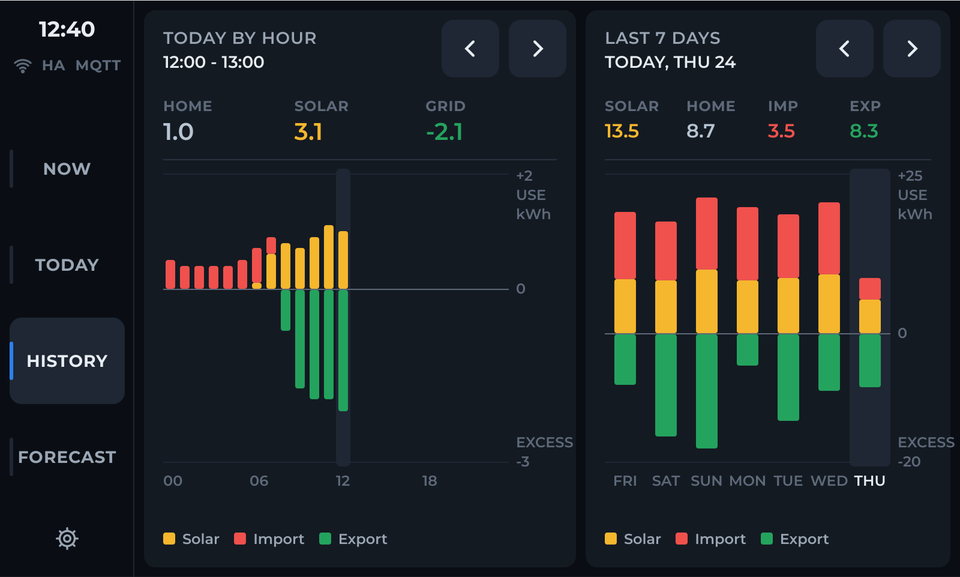The height and width of the screenshot is (577, 960).
Task: Click the hourly HOME value 1.0
Action: coord(178,132)
